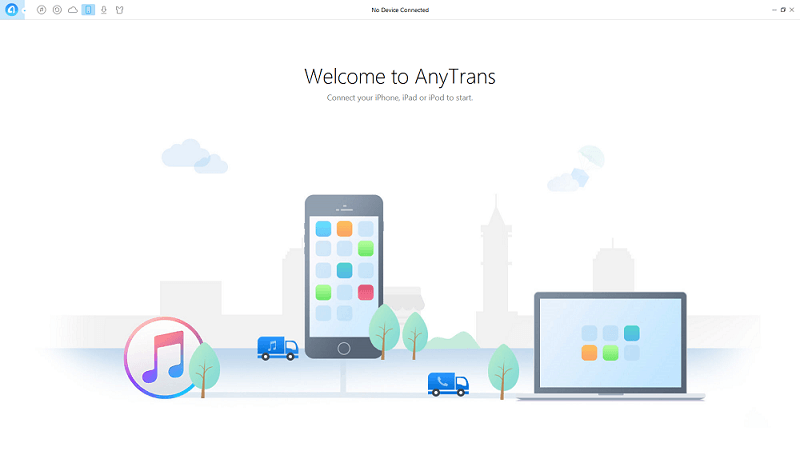The image size is (800, 467).
Task: Click 'Connect your iPhone, iPad or iPod' text
Action: pyautogui.click(x=385, y=97)
